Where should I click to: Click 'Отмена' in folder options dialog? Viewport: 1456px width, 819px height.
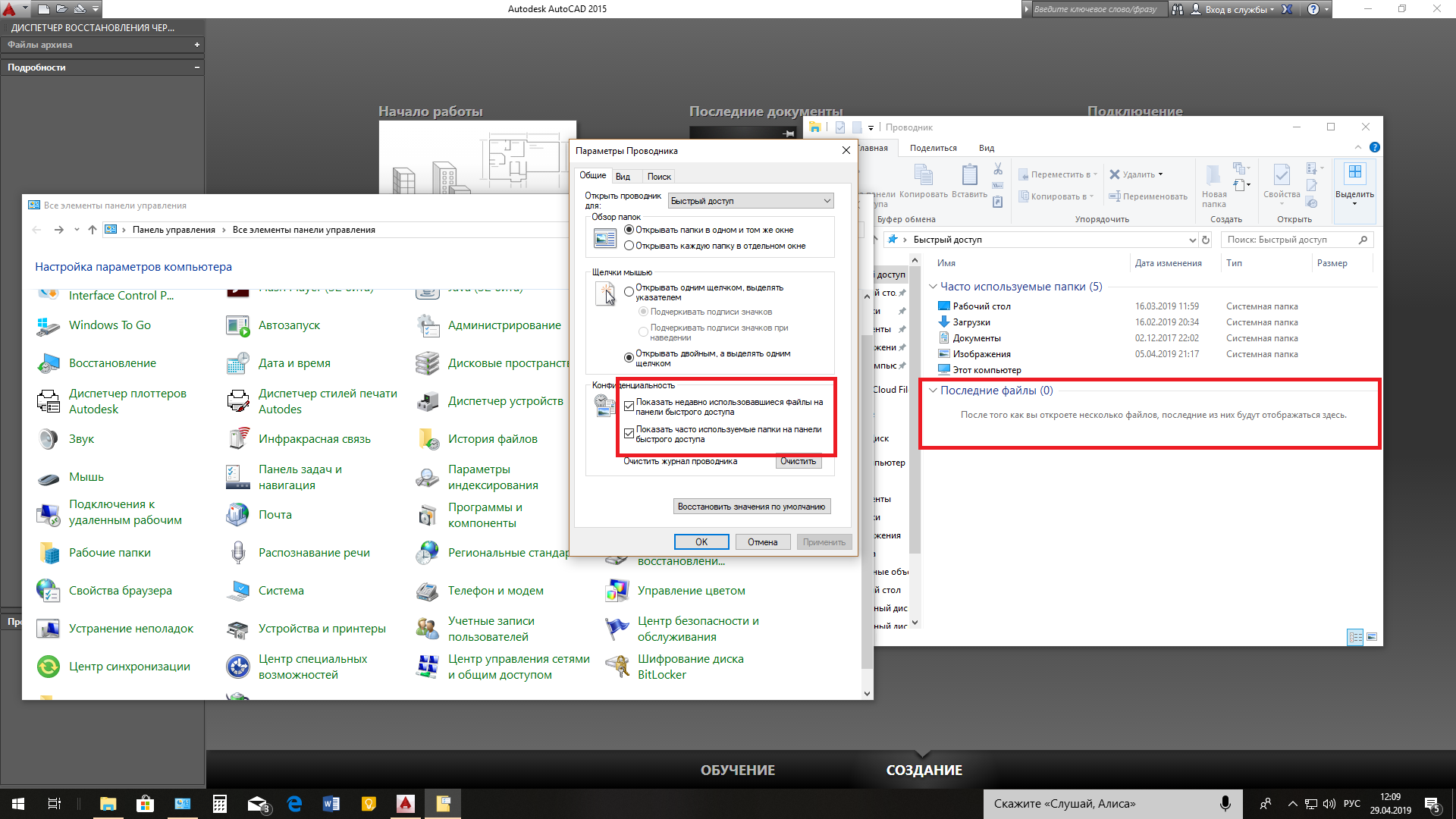[763, 542]
